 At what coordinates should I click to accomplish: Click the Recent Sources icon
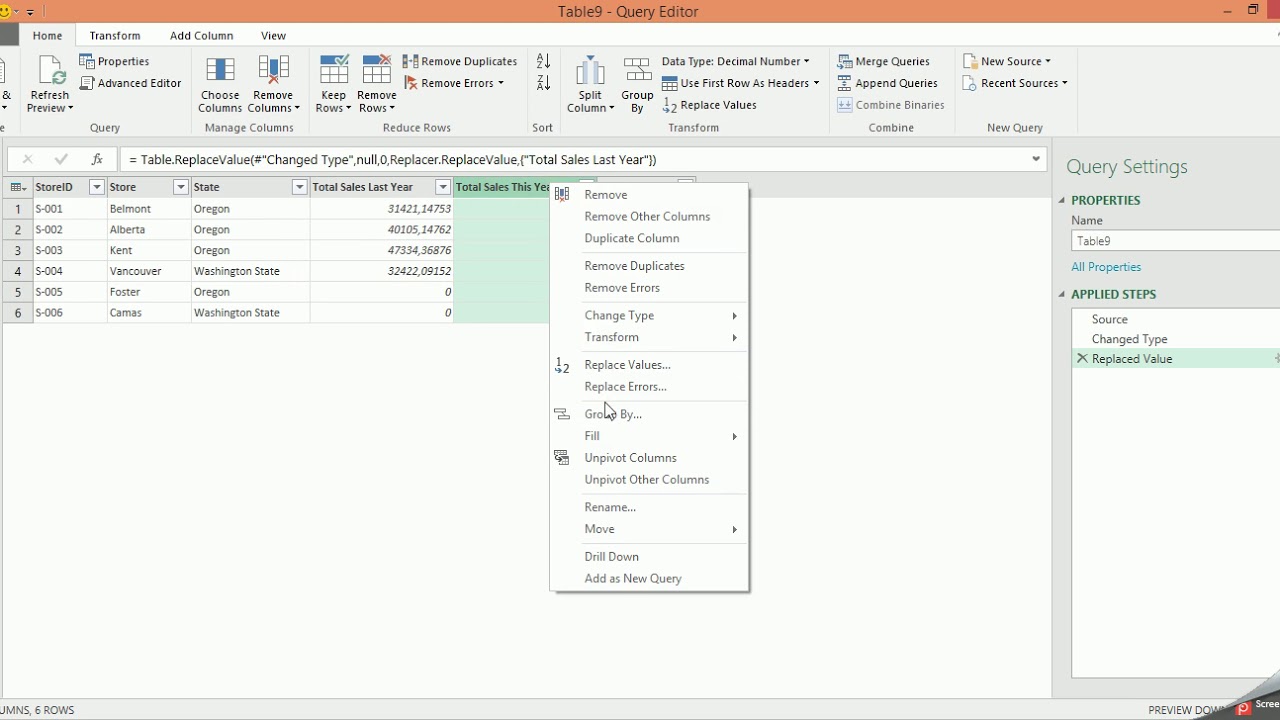tap(969, 84)
